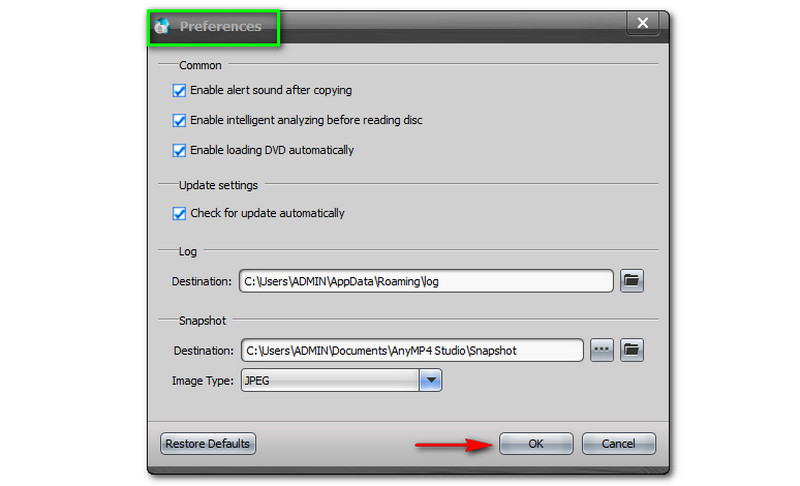
Task: Expand the Image Type dropdown arrow
Action: tap(431, 380)
